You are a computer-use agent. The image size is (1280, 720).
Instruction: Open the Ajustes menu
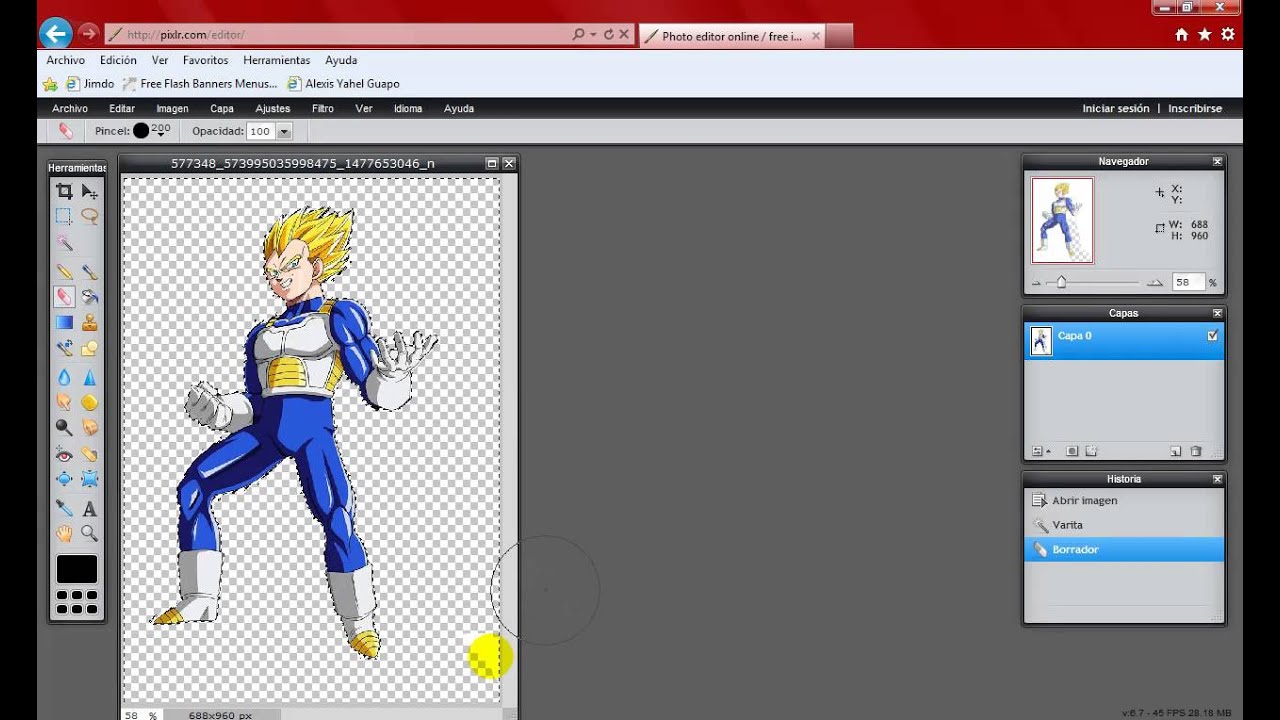coord(273,108)
